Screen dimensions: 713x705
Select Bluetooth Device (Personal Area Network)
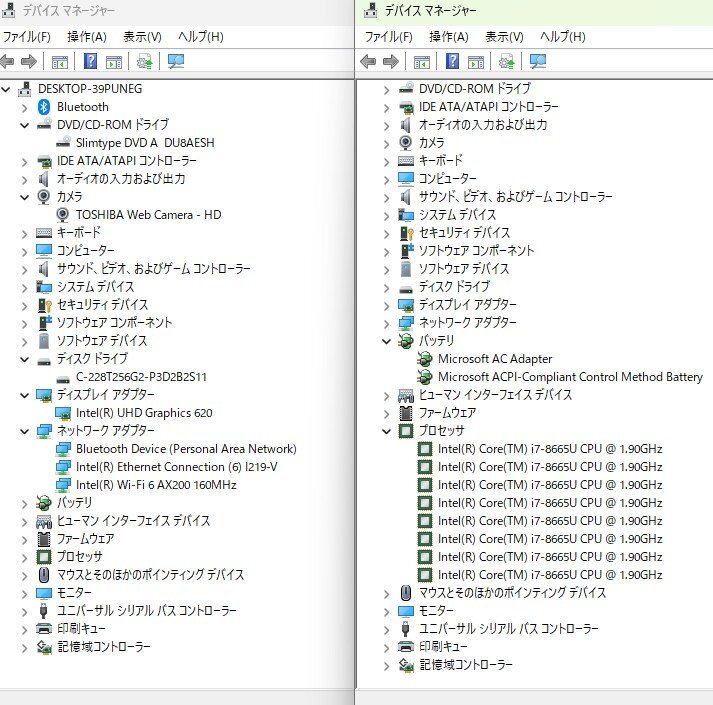(186, 449)
